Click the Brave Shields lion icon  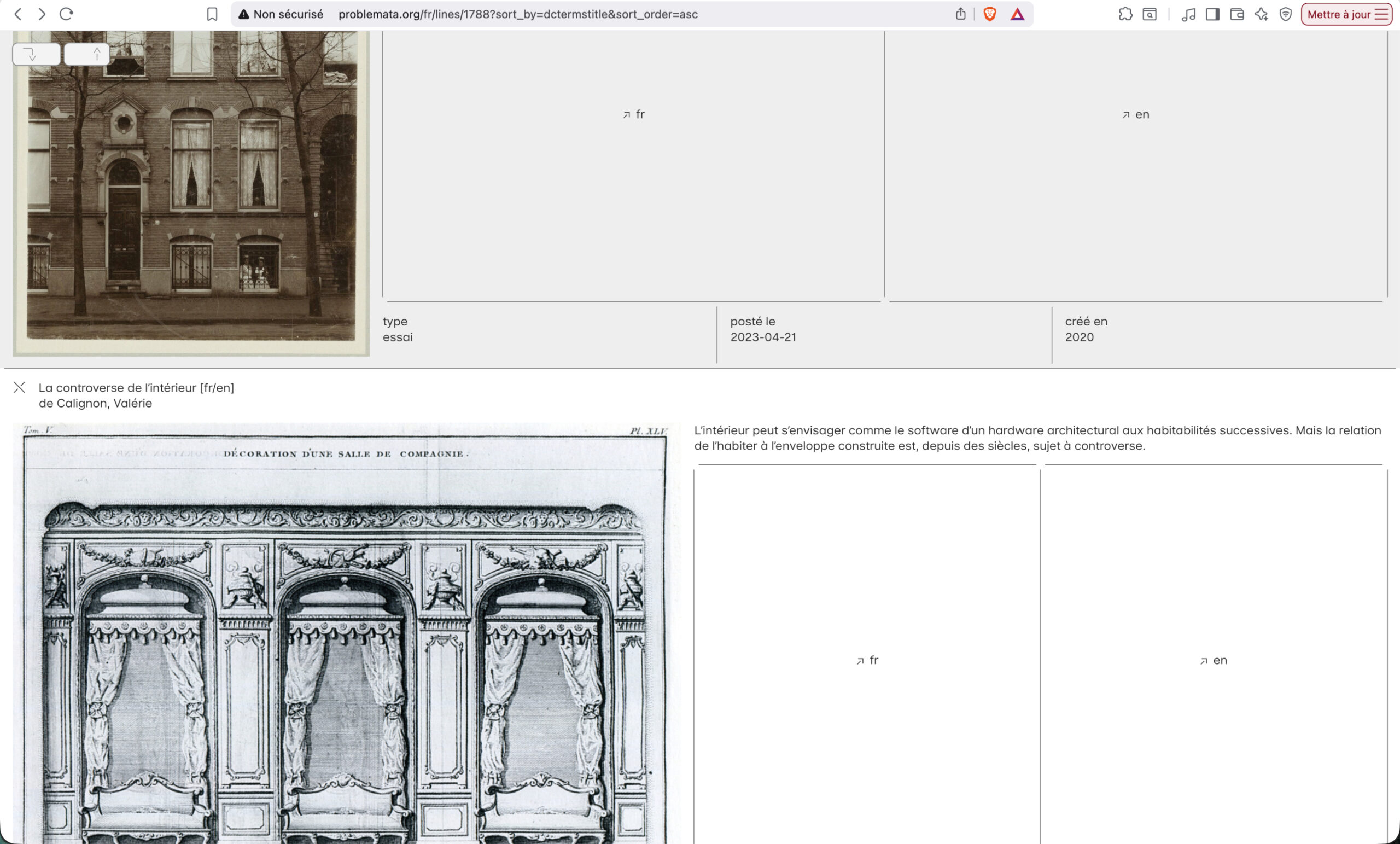[x=989, y=14]
